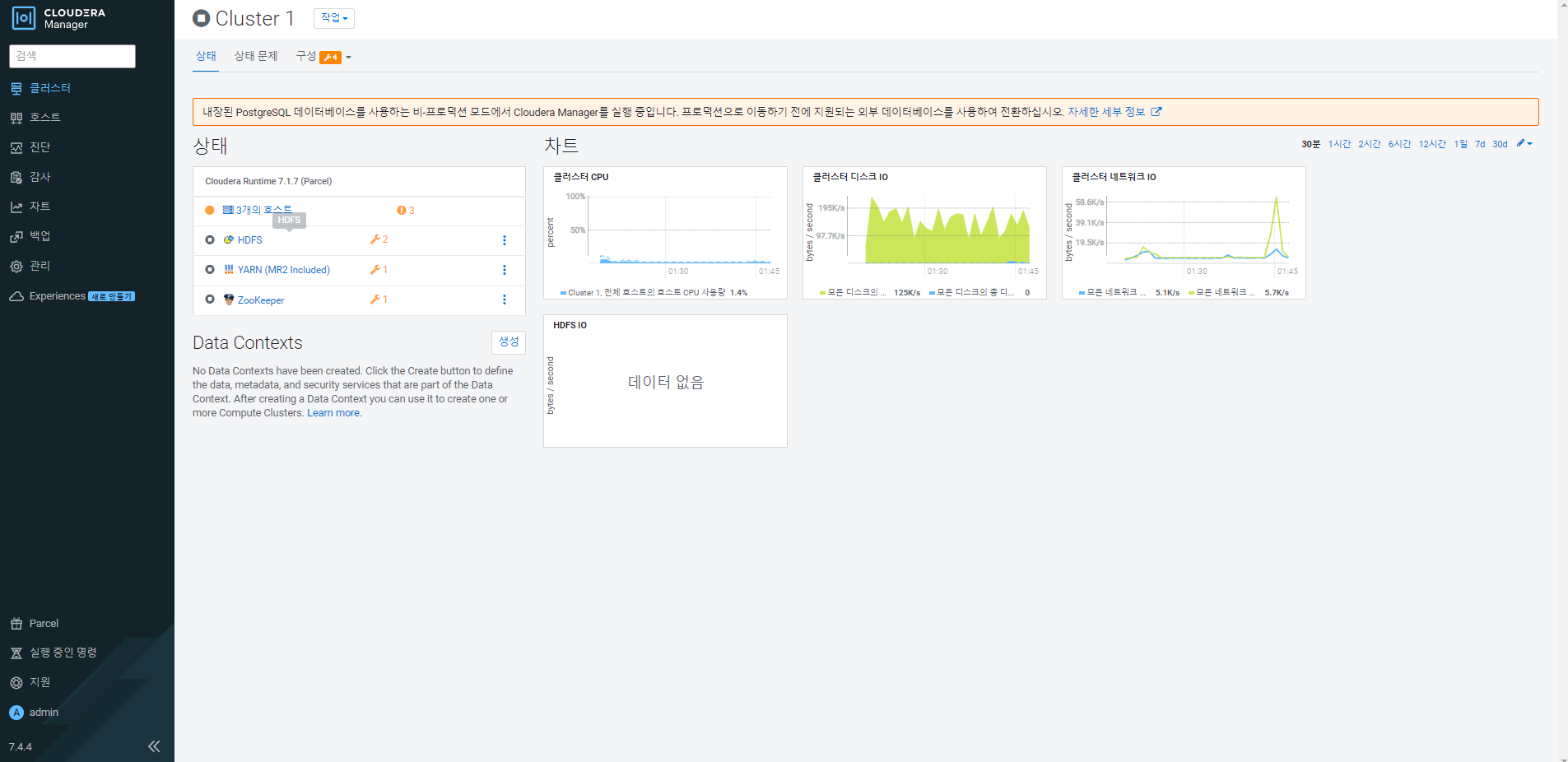Open the 감사 sidebar icon
Screen dimensions: 1568x762
(x=16, y=177)
